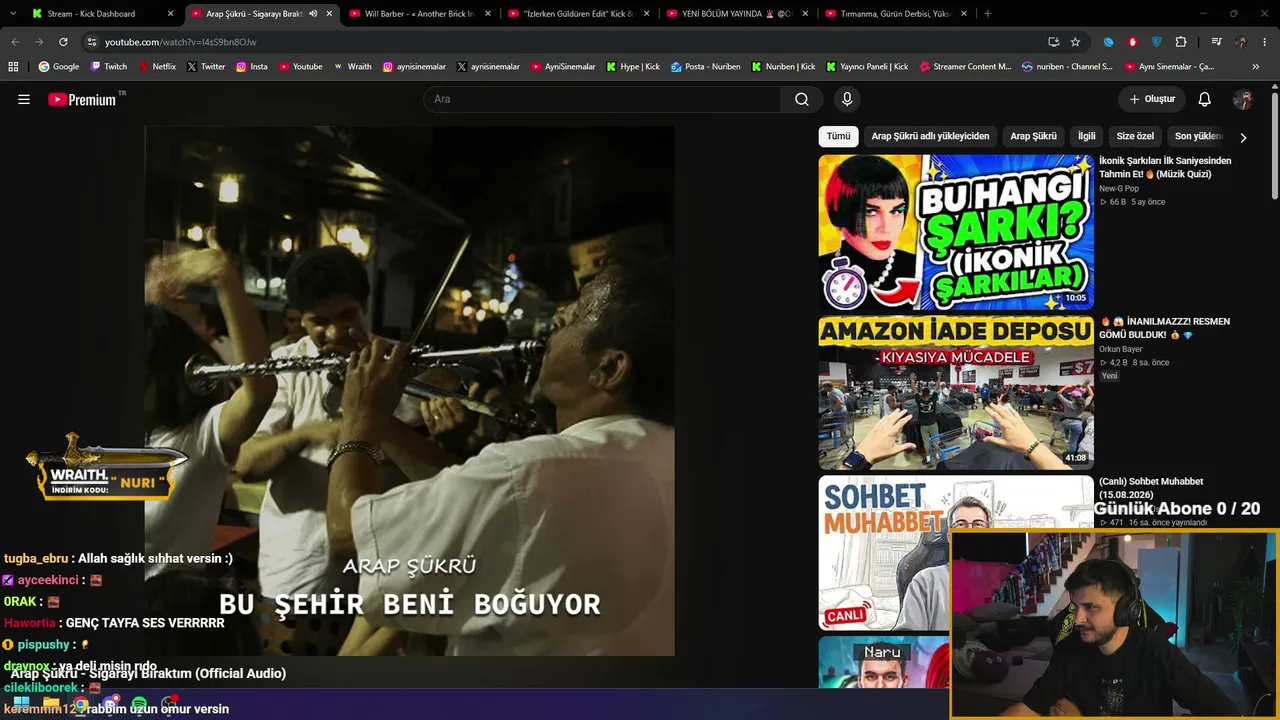
Task: Open the 'SOHBET MUHABBET' live video thumbnail
Action: tap(956, 553)
